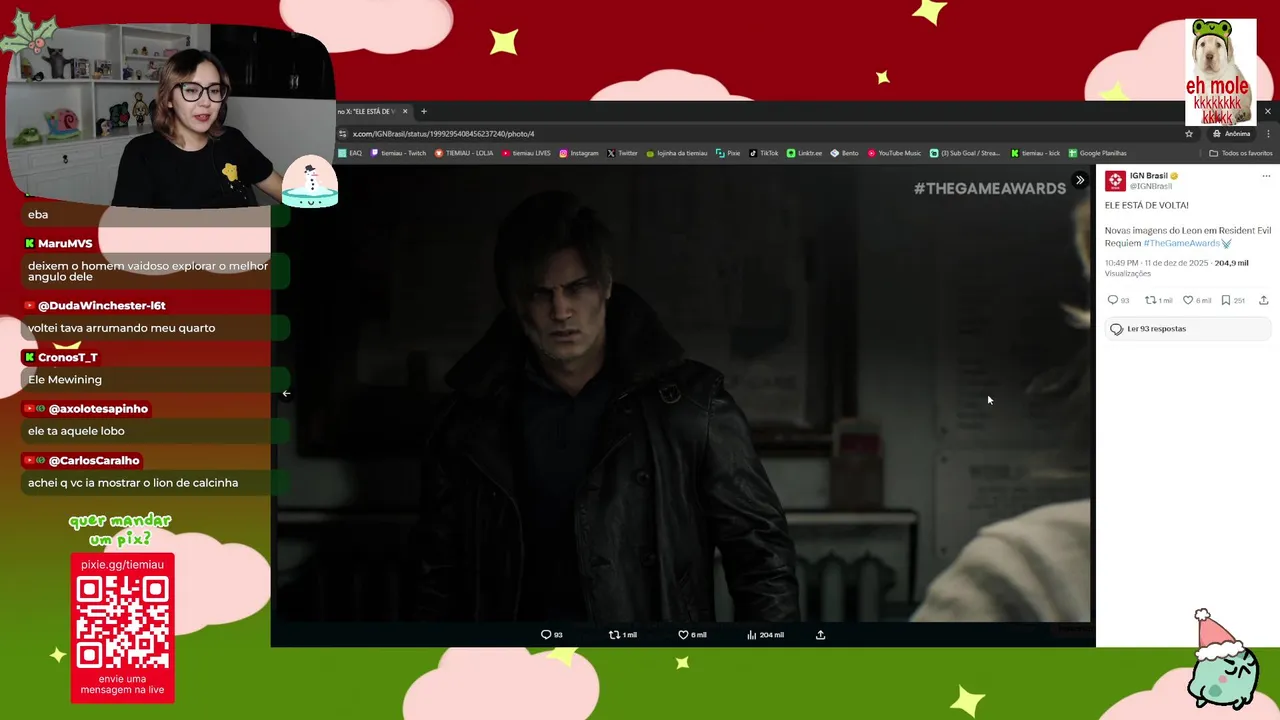Open the lojinha da tiemiau bookmark
This screenshot has height=720, width=1280.
677,153
